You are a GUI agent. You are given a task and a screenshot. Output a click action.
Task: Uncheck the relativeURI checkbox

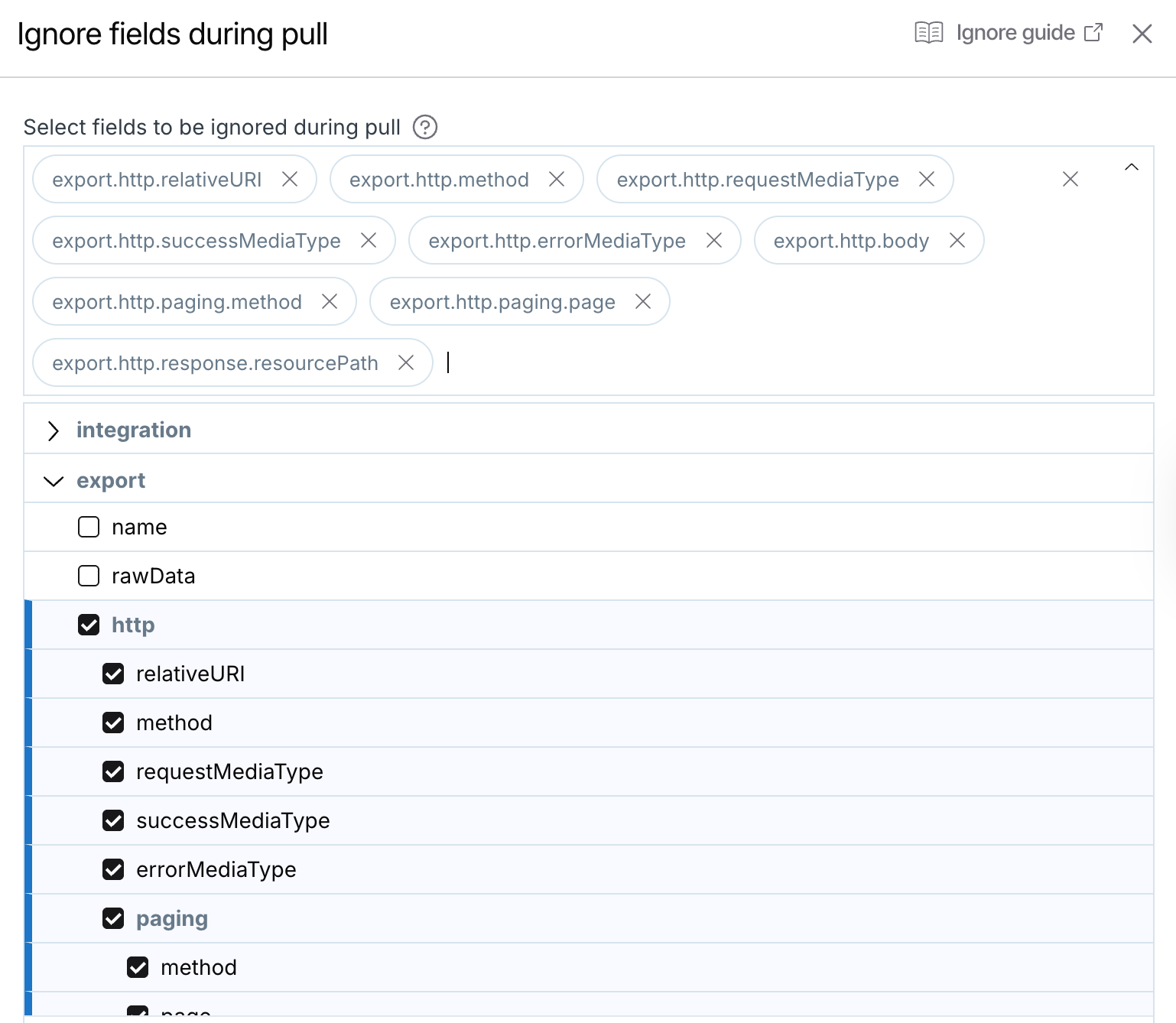click(x=113, y=674)
